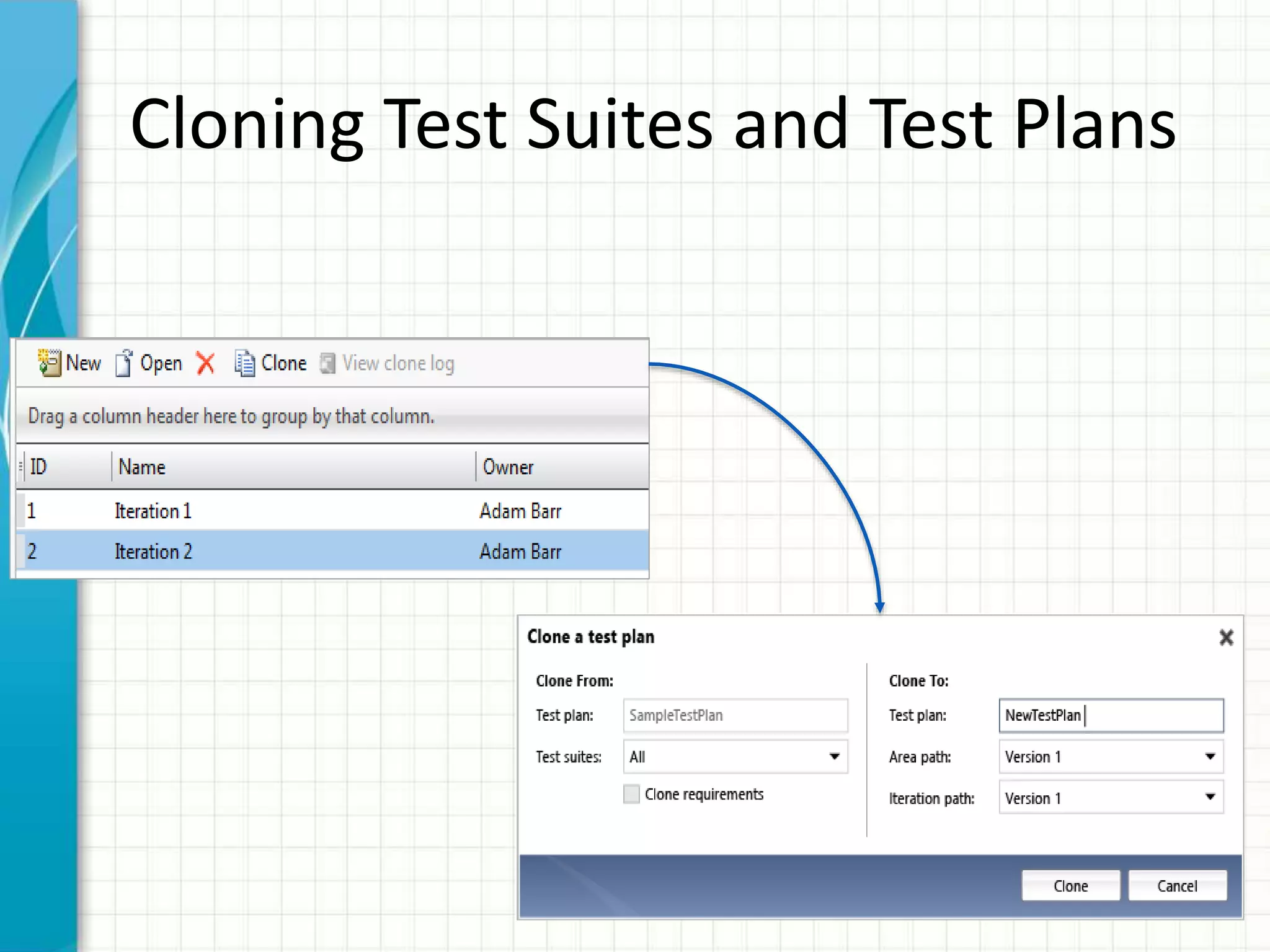1270x952 pixels.
Task: Click the grayed View clone log label
Action: click(x=399, y=364)
